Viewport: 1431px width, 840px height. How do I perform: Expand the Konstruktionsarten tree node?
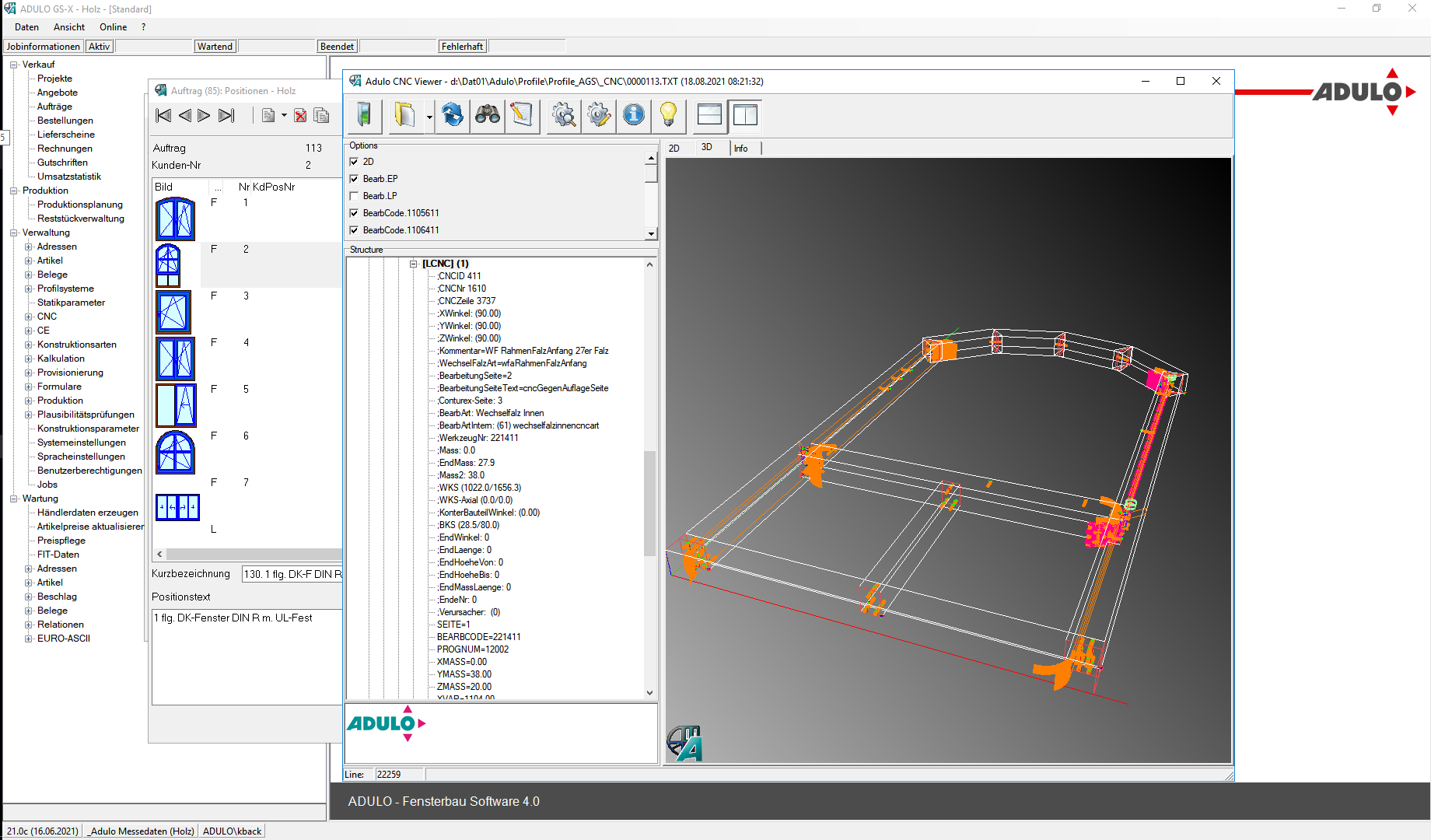pos(29,345)
